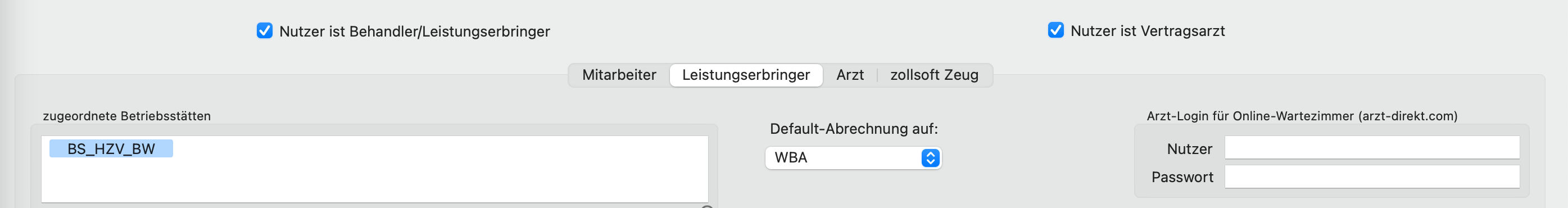The height and width of the screenshot is (208, 1568).
Task: Open the Default-Abrechnung WBA dropdown
Action: pyautogui.click(x=853, y=158)
